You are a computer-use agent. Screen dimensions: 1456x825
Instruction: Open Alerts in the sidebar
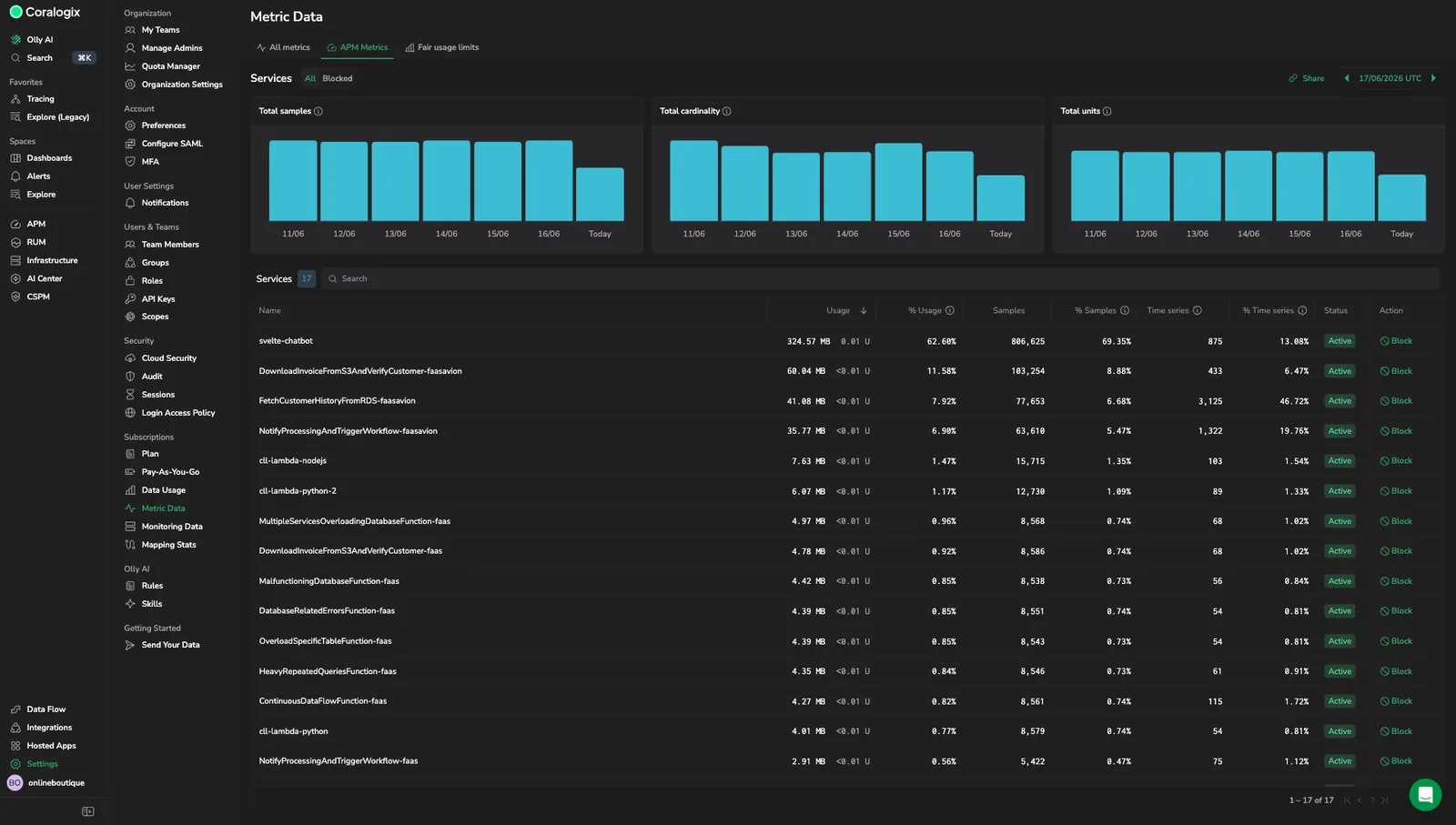tap(38, 176)
